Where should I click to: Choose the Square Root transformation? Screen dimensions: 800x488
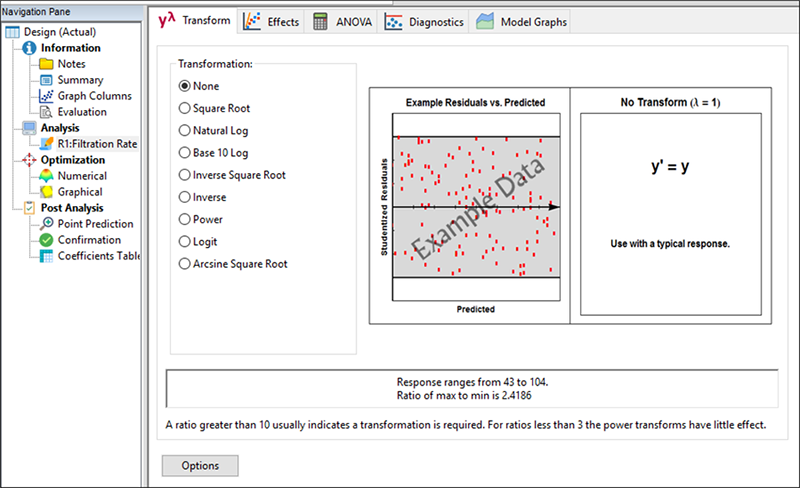coord(214,108)
